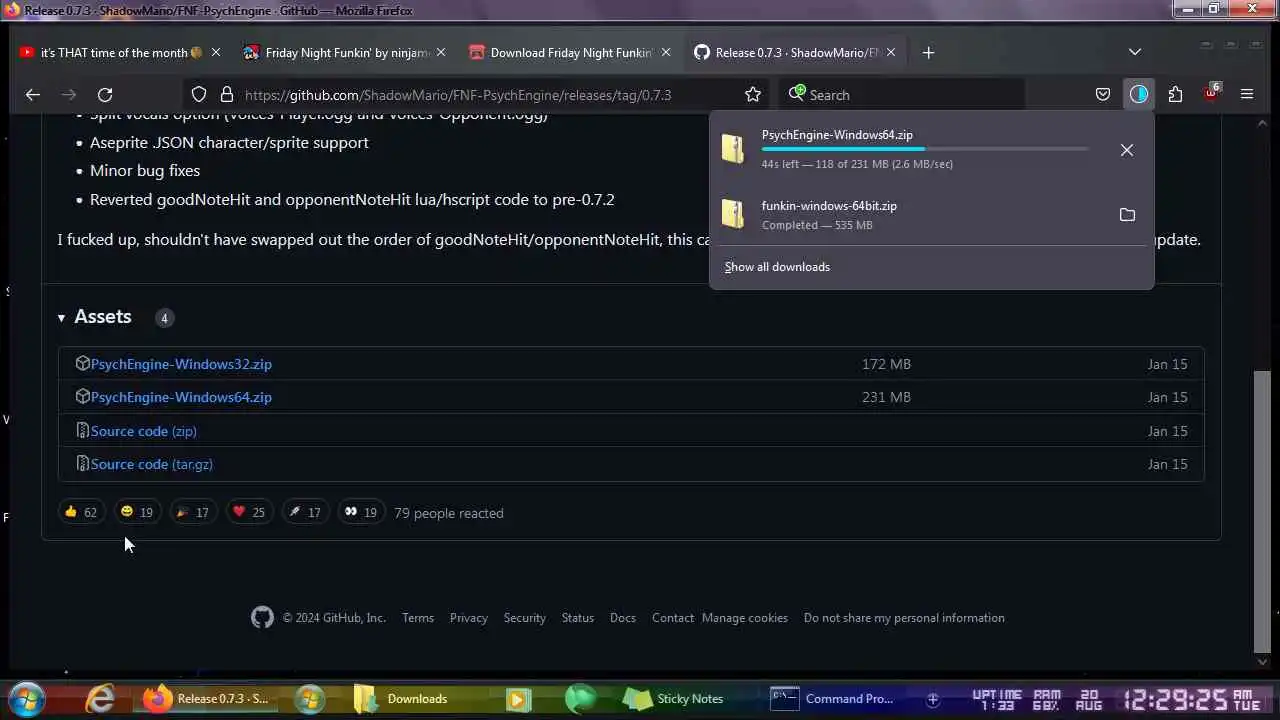Click into the Firefox Search box
The width and height of the screenshot is (1280, 720).
900,95
